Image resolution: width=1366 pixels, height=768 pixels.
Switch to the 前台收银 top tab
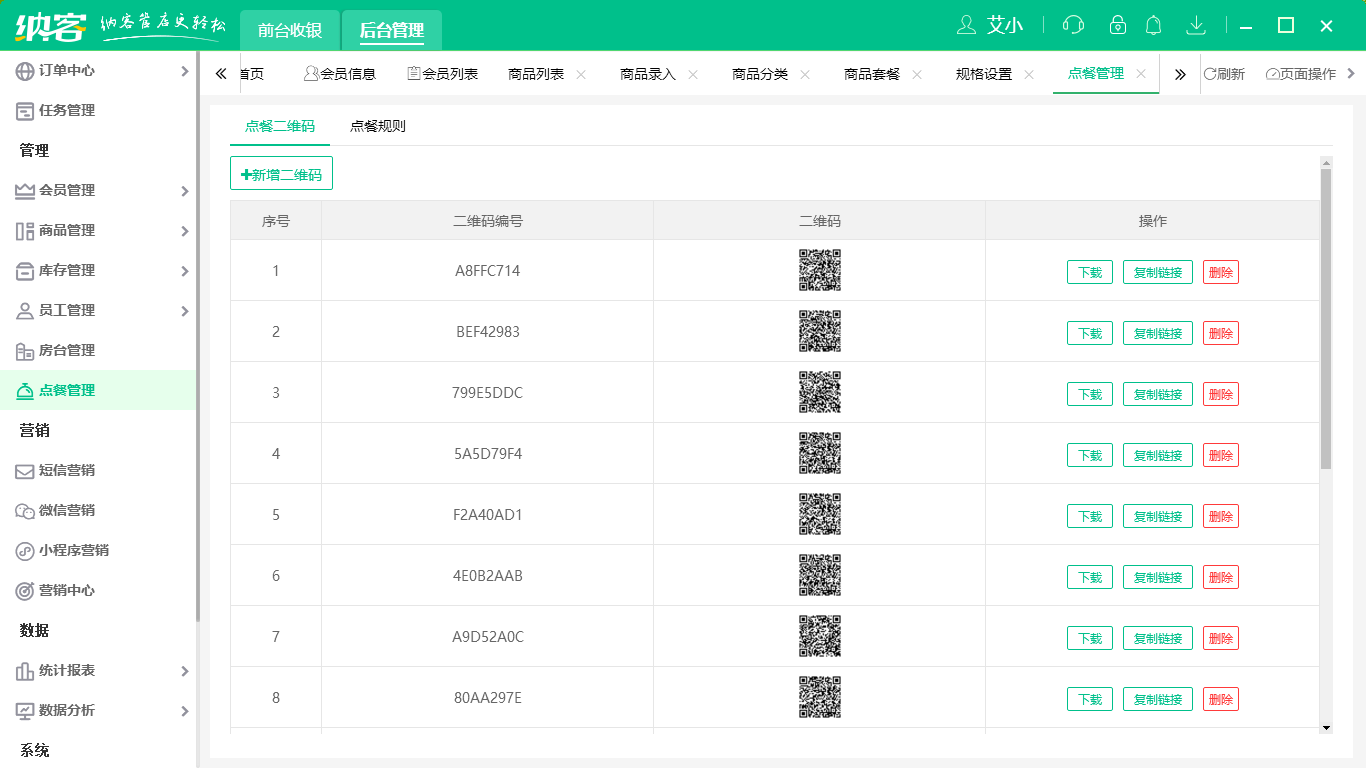(x=290, y=30)
